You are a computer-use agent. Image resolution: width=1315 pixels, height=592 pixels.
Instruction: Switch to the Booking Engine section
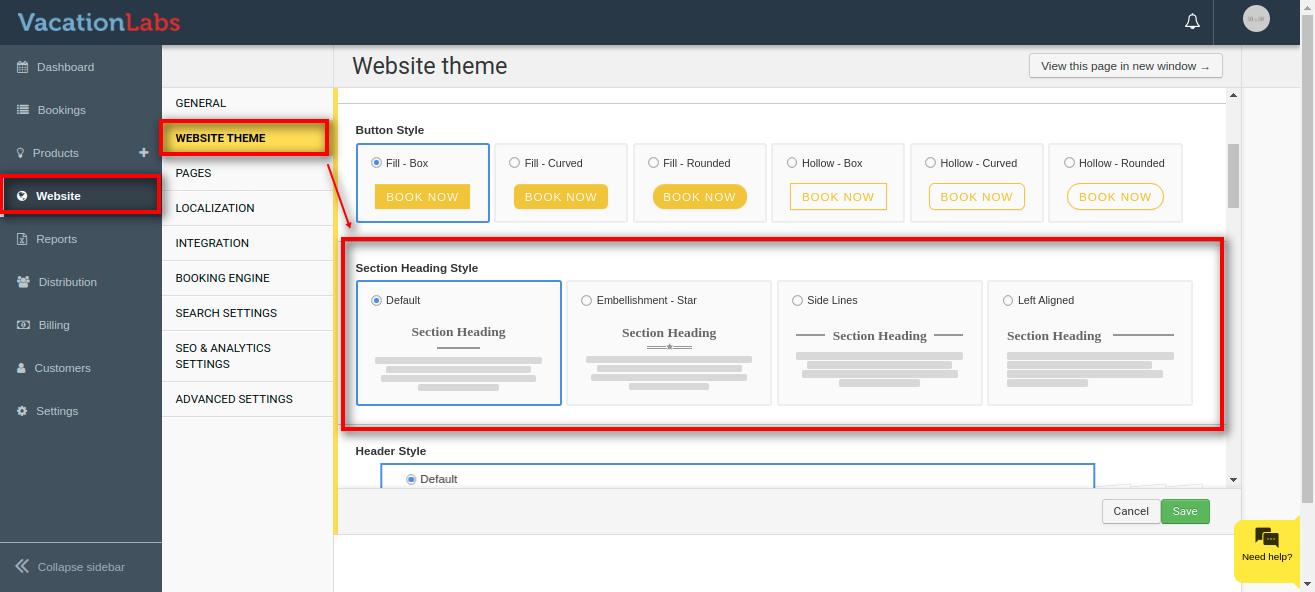pyautogui.click(x=222, y=278)
